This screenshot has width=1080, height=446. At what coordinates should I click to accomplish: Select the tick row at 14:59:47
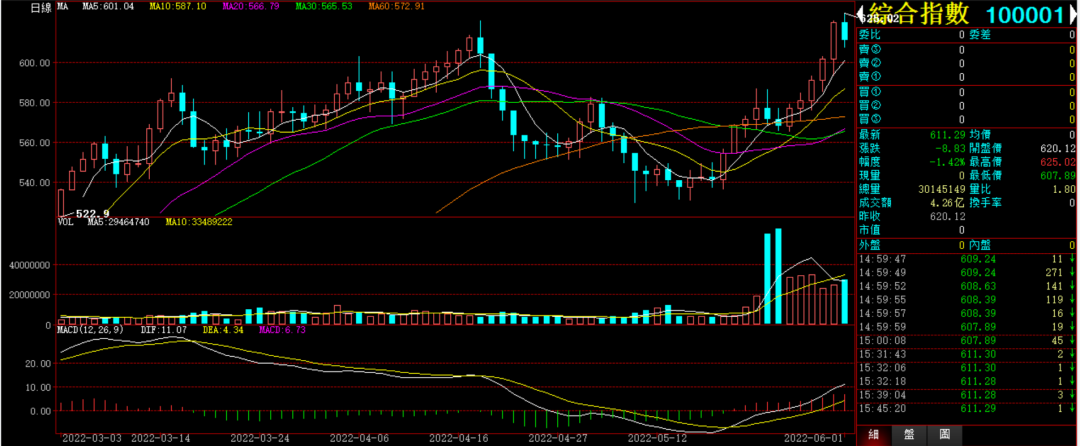[967, 259]
